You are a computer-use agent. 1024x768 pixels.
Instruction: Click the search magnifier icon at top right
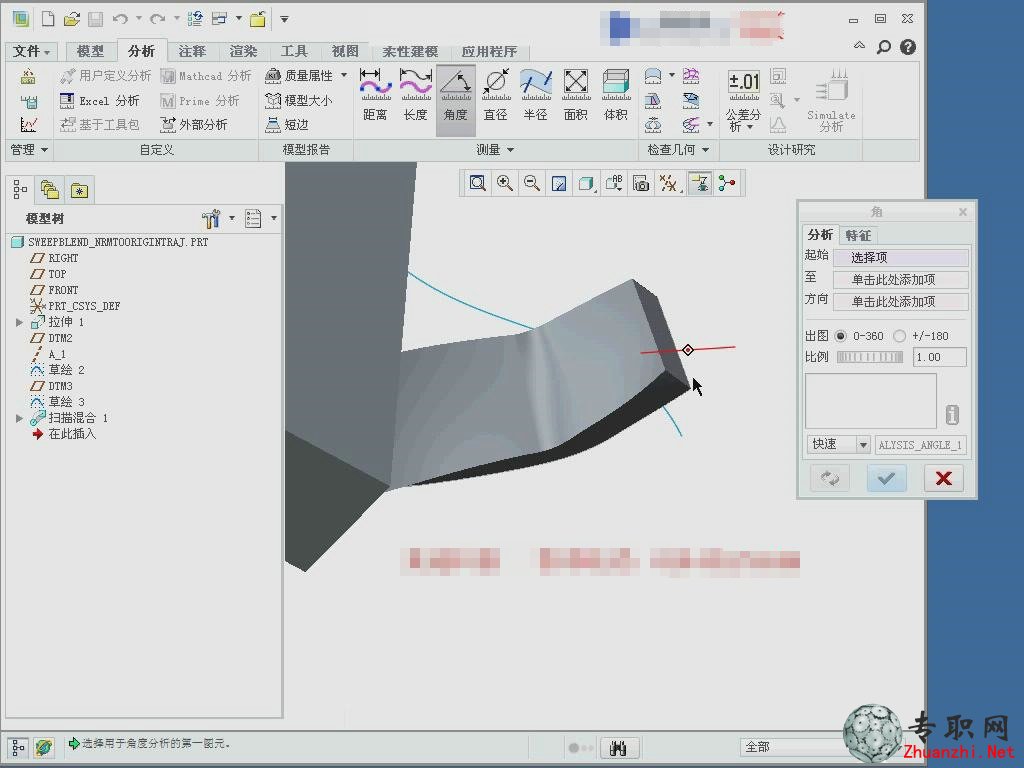pyautogui.click(x=884, y=47)
